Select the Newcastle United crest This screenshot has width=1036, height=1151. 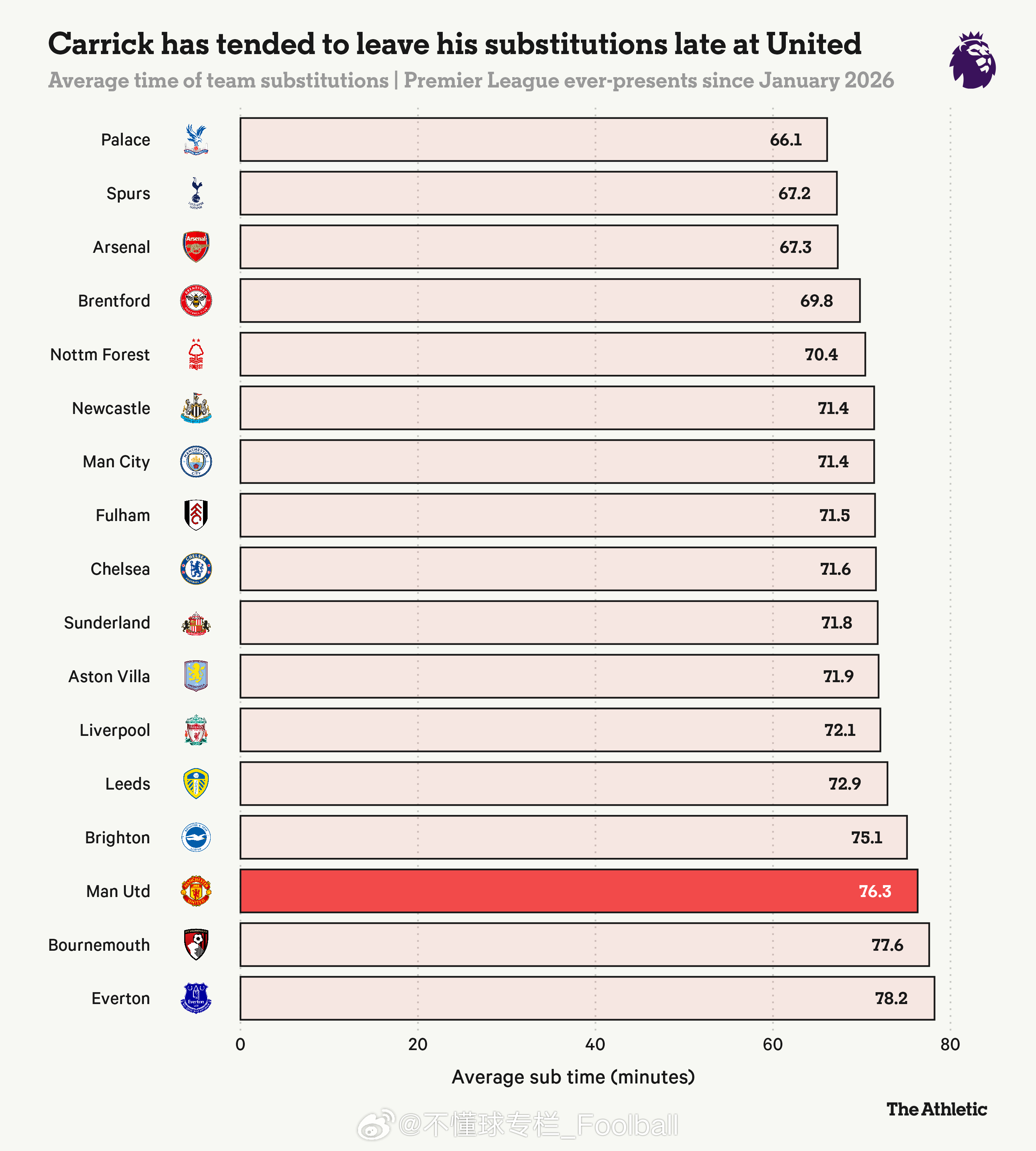click(196, 407)
